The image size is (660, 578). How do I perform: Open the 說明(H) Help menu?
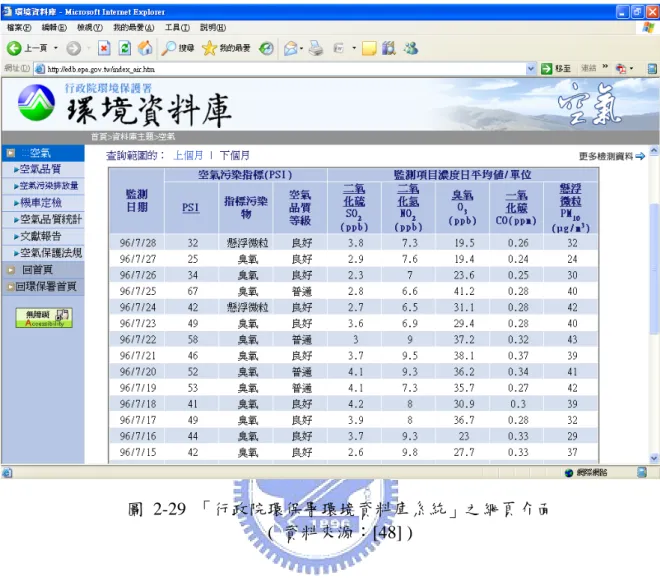[x=213, y=28]
